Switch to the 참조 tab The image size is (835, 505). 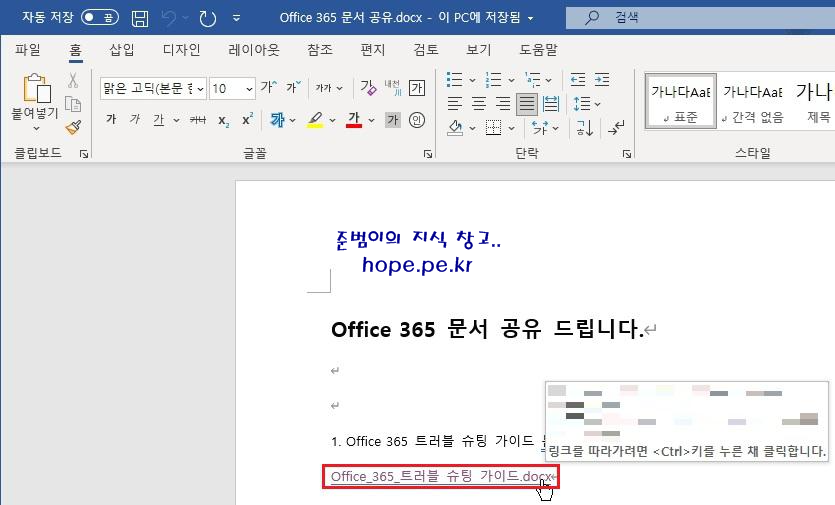[320, 50]
